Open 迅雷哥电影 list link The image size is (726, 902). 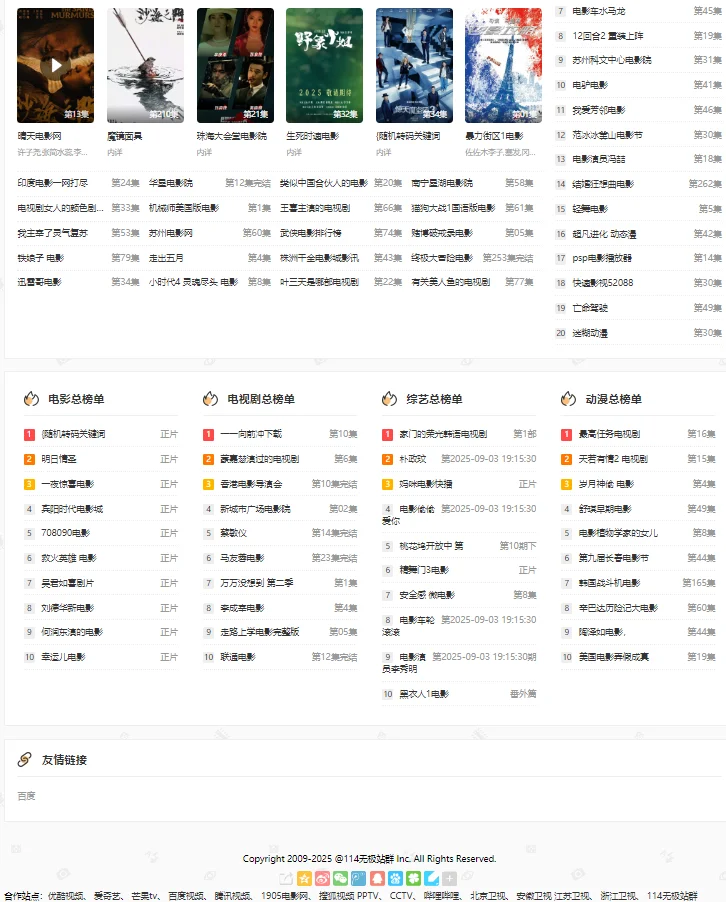(x=39, y=282)
